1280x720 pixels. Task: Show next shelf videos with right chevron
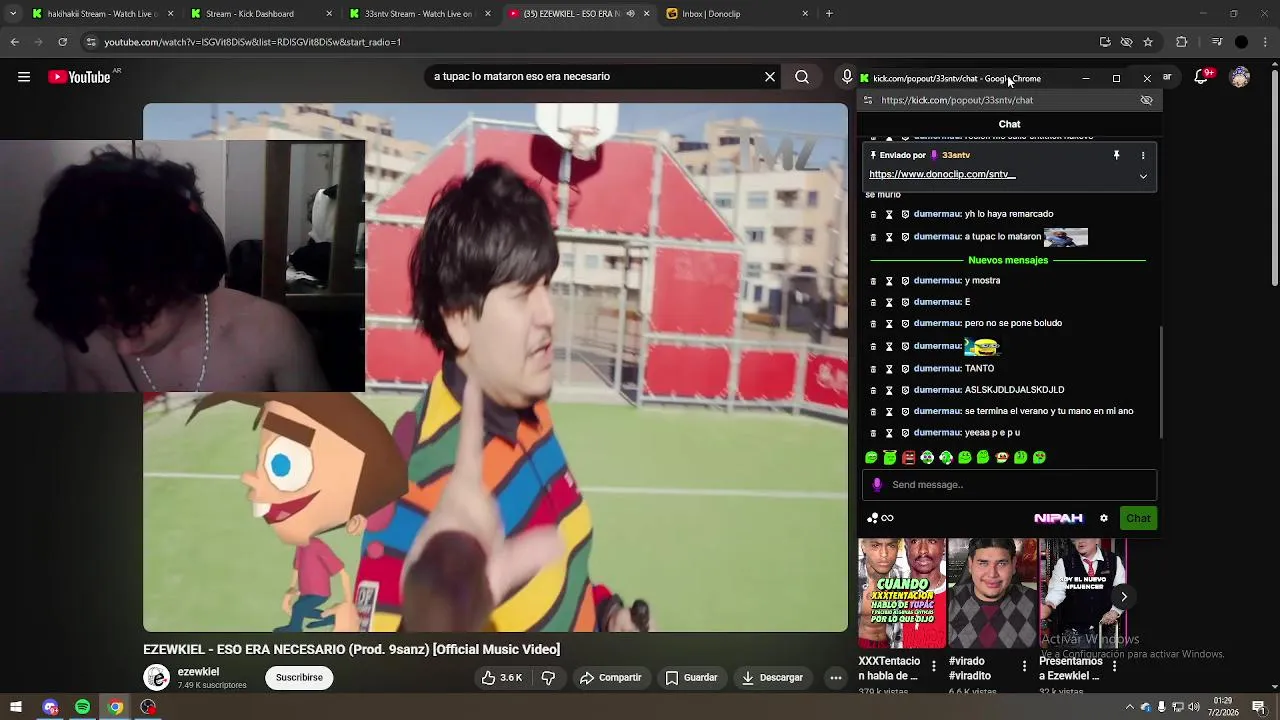pos(1124,597)
